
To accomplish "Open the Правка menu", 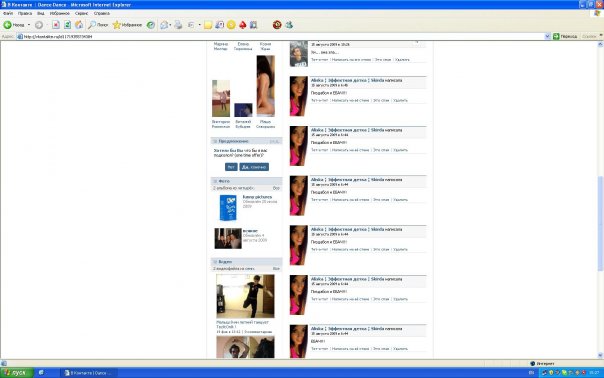I will click(25, 13).
